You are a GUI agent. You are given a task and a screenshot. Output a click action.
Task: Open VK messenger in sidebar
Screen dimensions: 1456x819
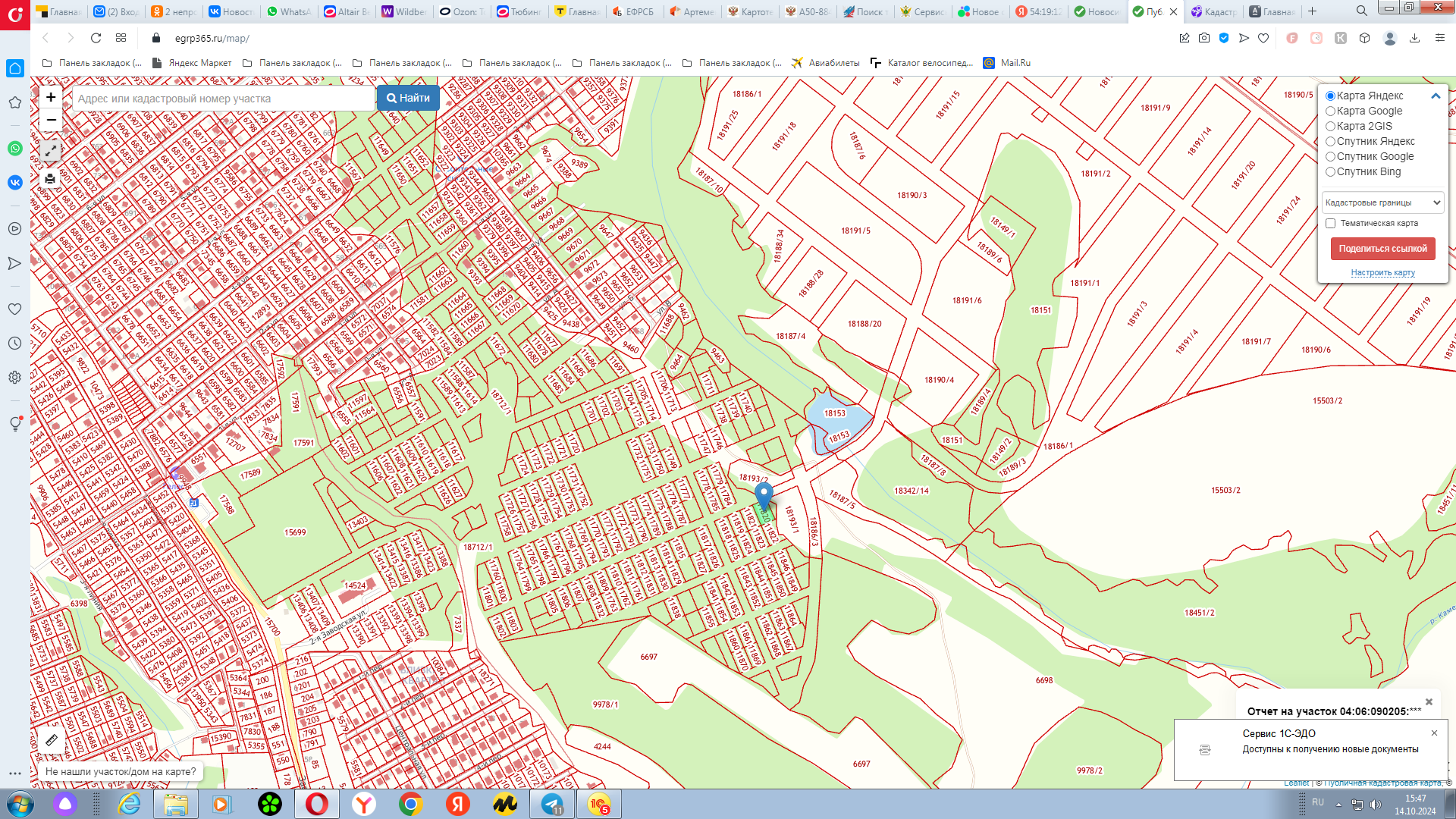click(x=15, y=182)
